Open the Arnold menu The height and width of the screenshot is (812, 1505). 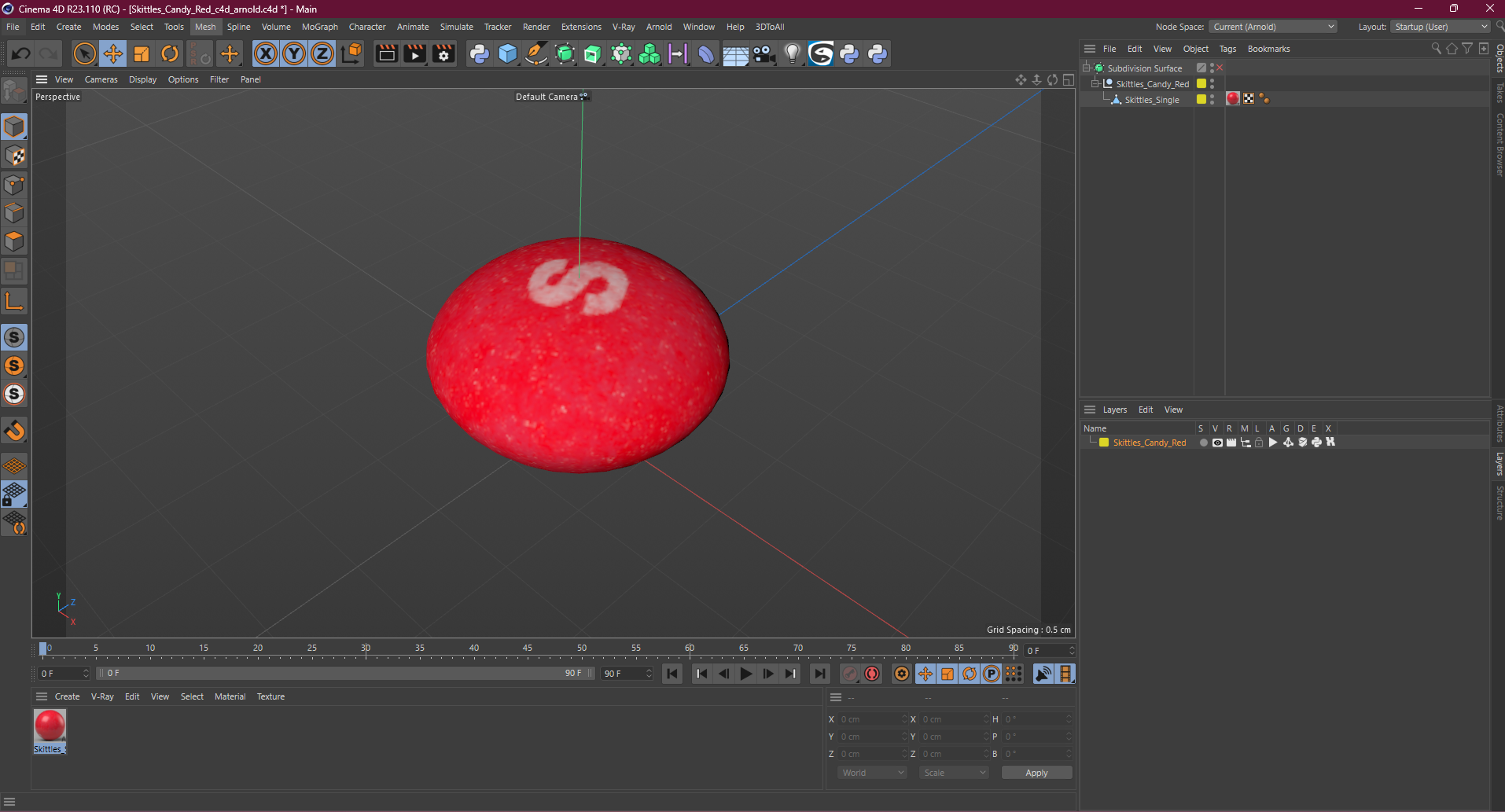pos(659,27)
